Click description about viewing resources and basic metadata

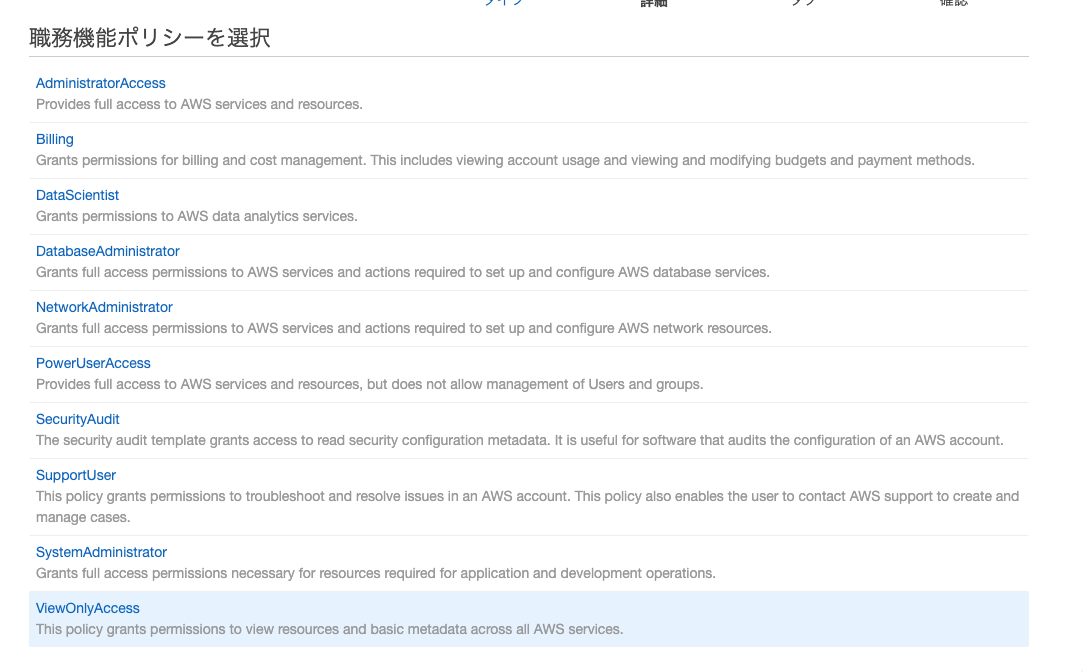[x=329, y=629]
